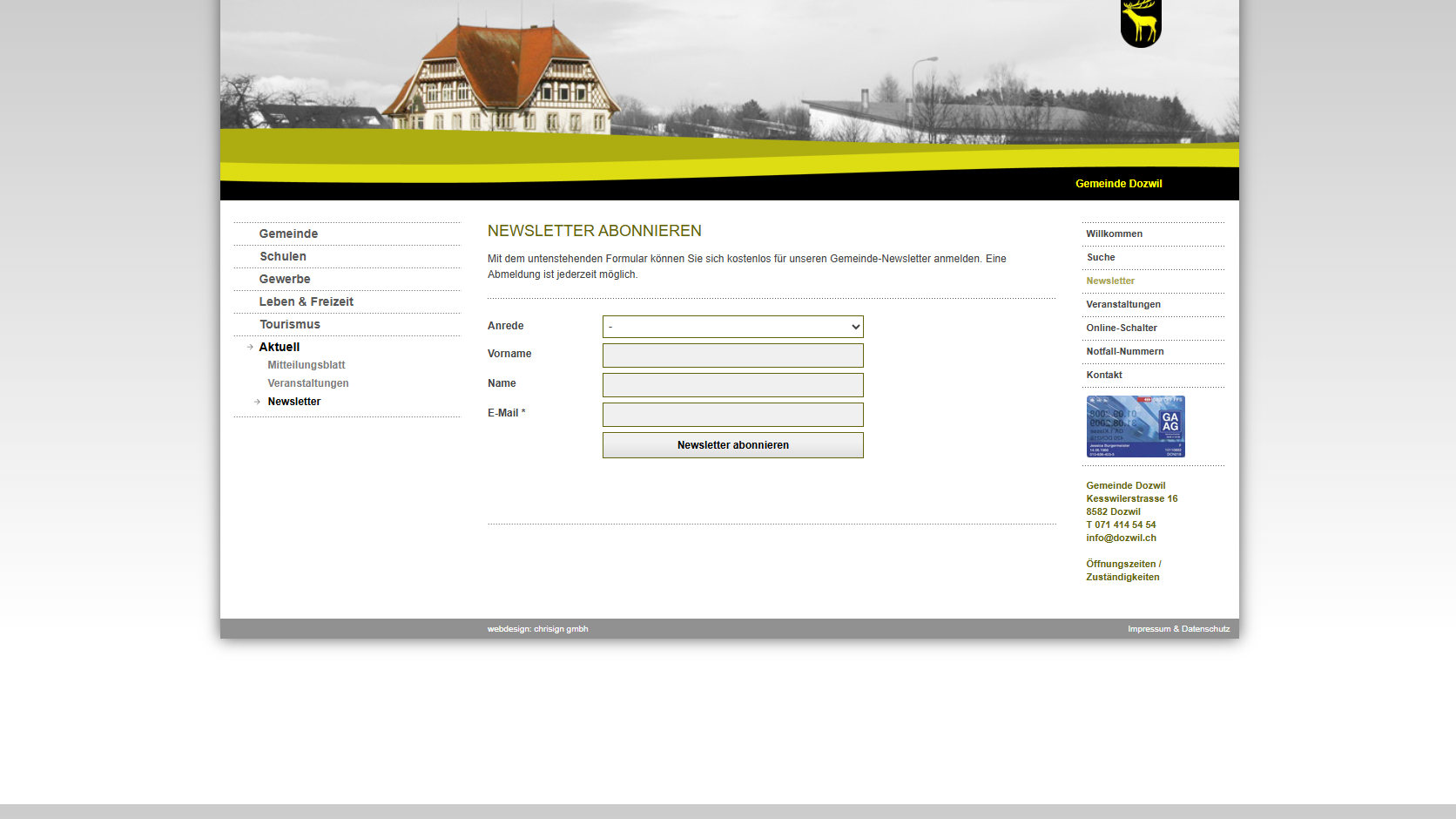
Task: Go to Leben & Freizeit section
Action: [307, 301]
